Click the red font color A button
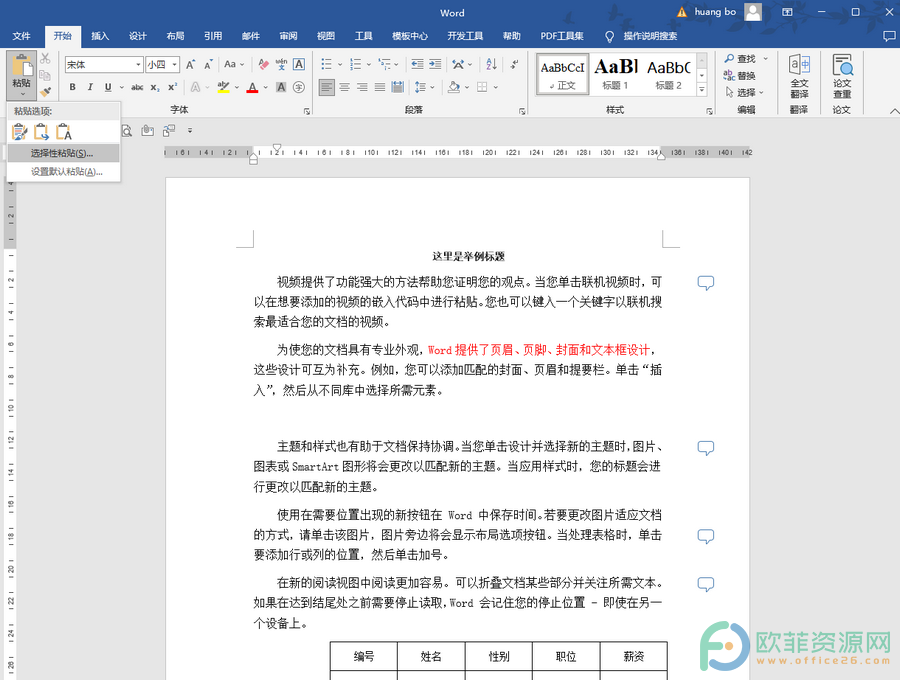This screenshot has width=900, height=680. (x=252, y=87)
